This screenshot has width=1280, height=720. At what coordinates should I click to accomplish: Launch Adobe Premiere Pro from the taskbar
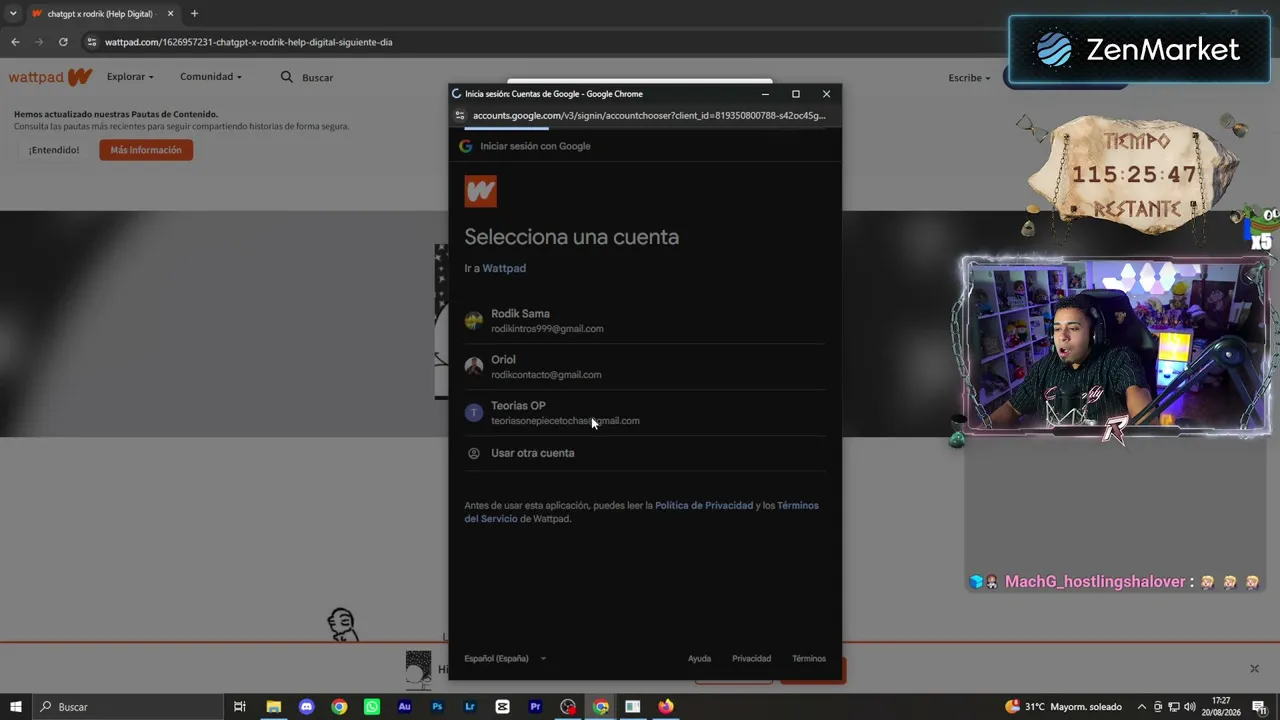[535, 707]
